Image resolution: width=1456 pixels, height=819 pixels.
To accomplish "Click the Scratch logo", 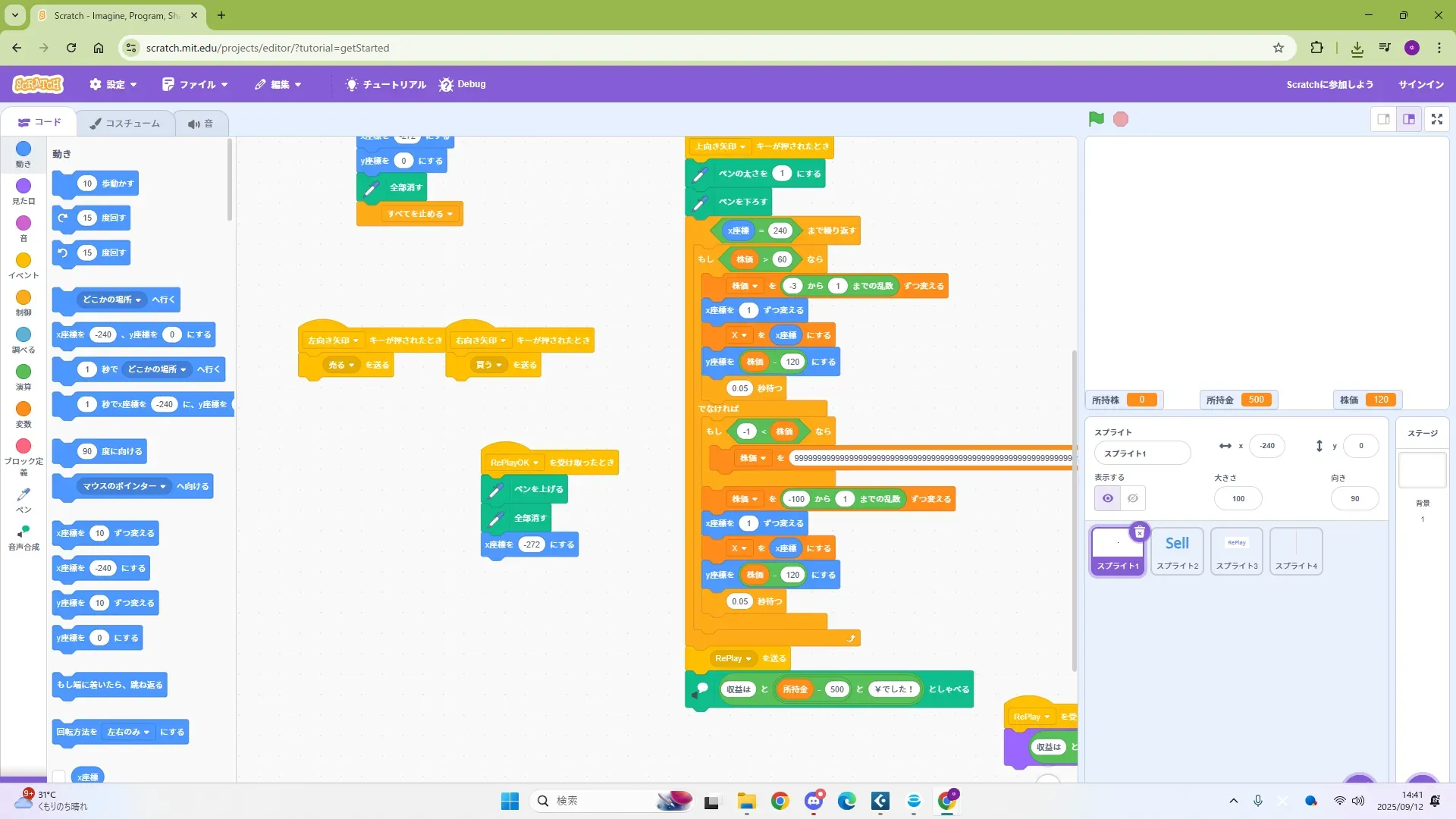I will [38, 84].
